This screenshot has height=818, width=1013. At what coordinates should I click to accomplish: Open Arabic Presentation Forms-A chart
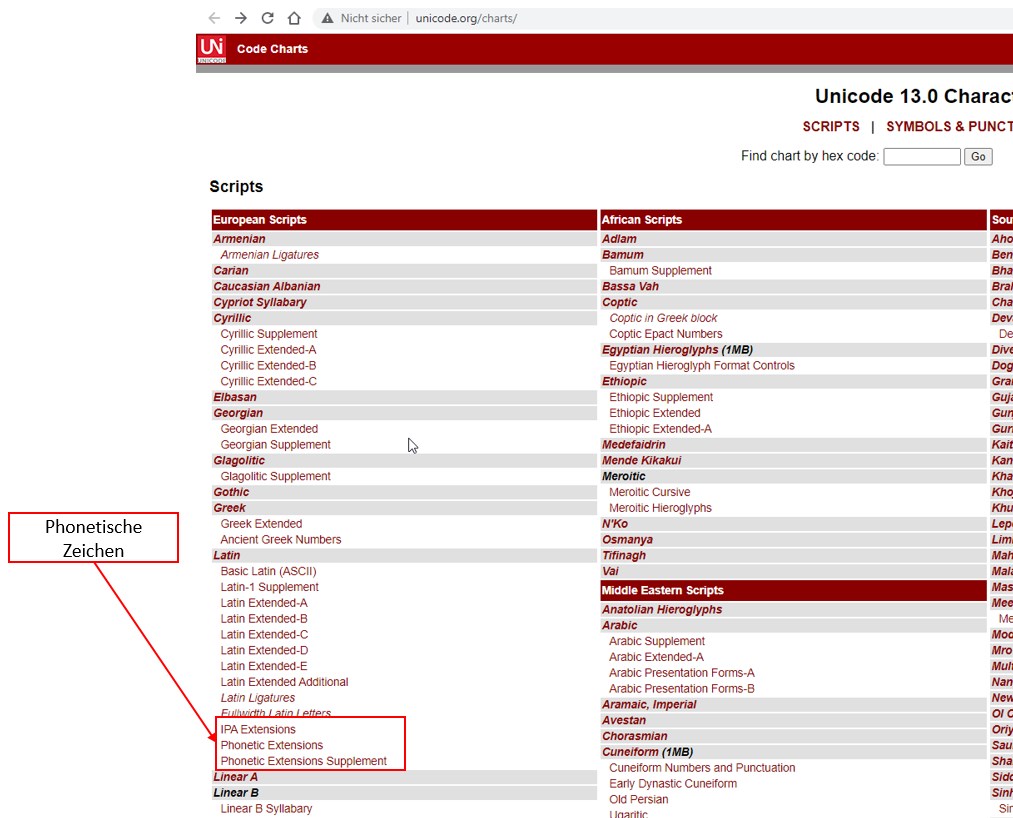coord(681,673)
